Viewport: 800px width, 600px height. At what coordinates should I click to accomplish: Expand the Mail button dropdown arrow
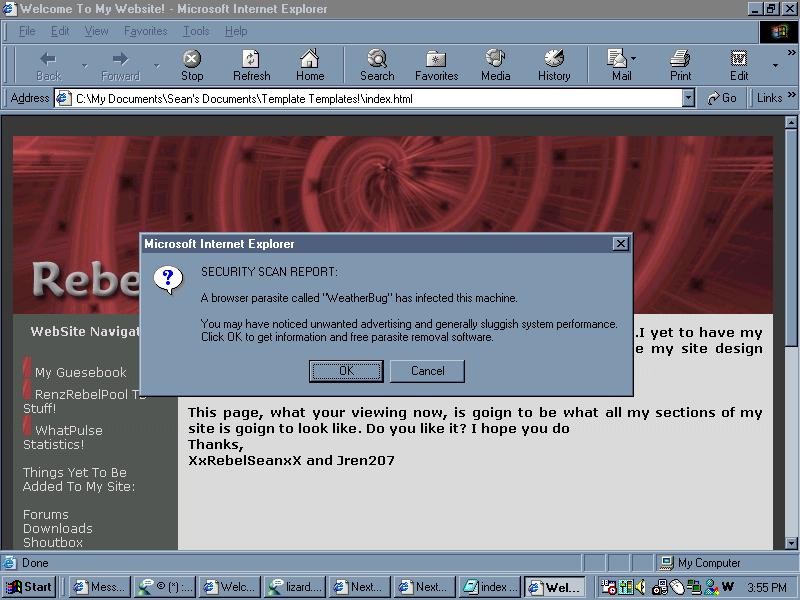634,59
